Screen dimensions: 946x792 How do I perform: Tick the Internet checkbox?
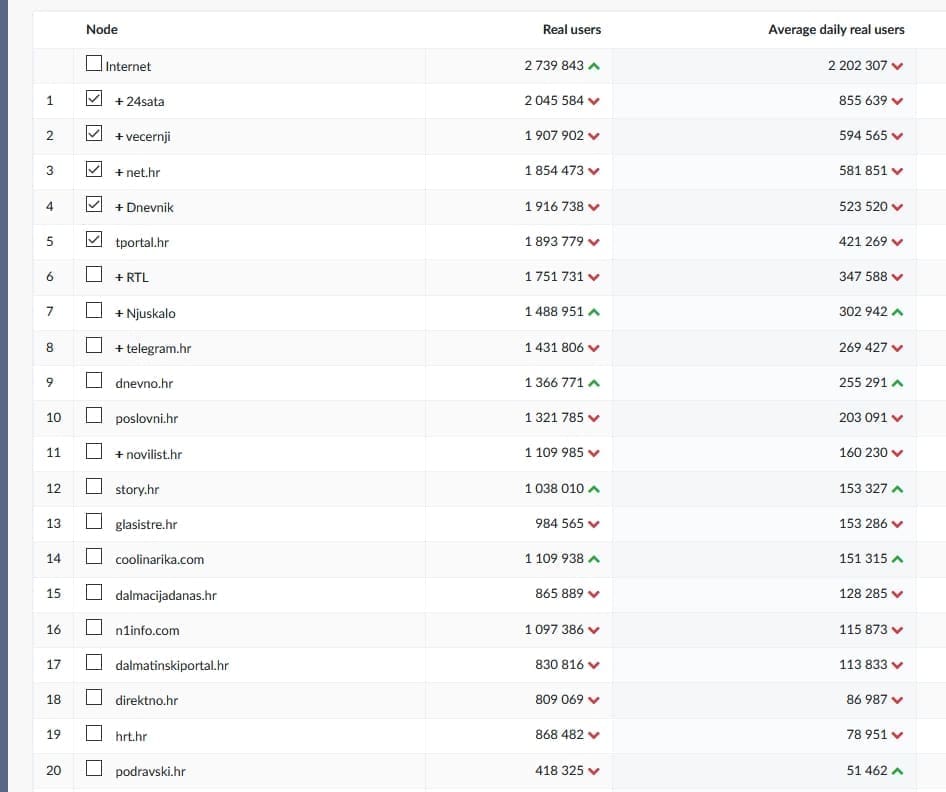point(94,65)
